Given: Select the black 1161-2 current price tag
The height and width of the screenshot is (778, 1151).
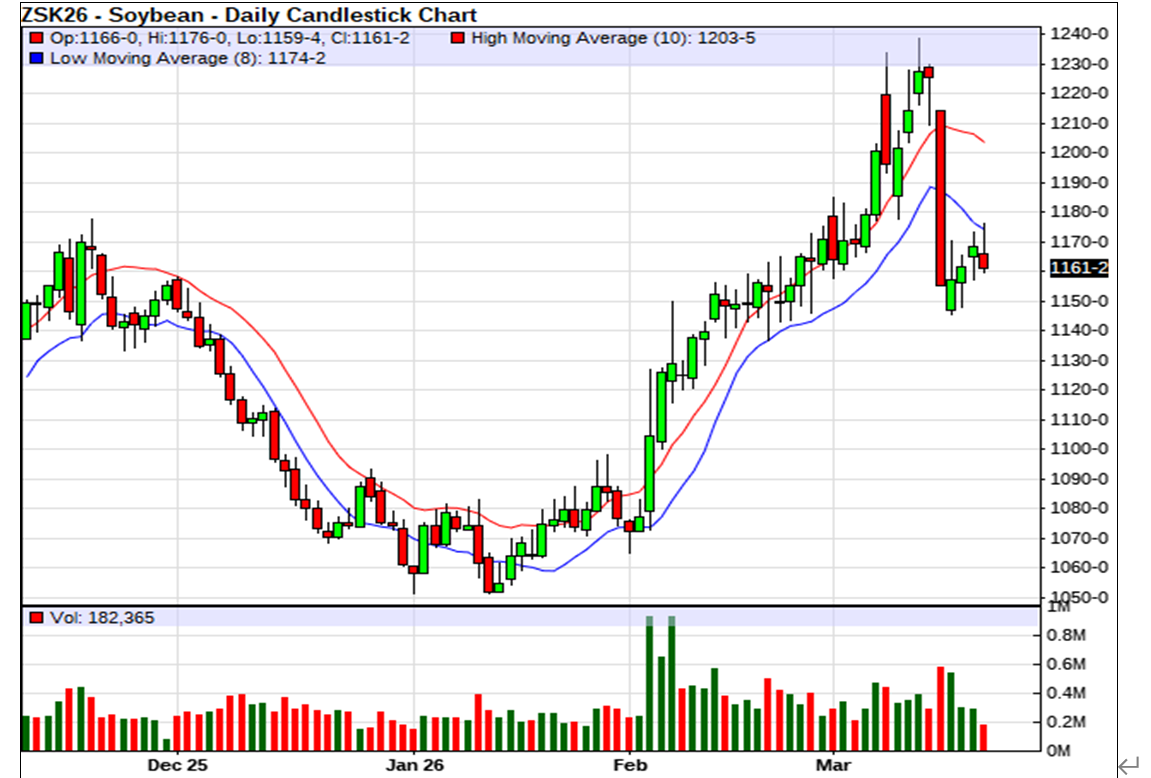Looking at the screenshot, I should click(x=1078, y=268).
